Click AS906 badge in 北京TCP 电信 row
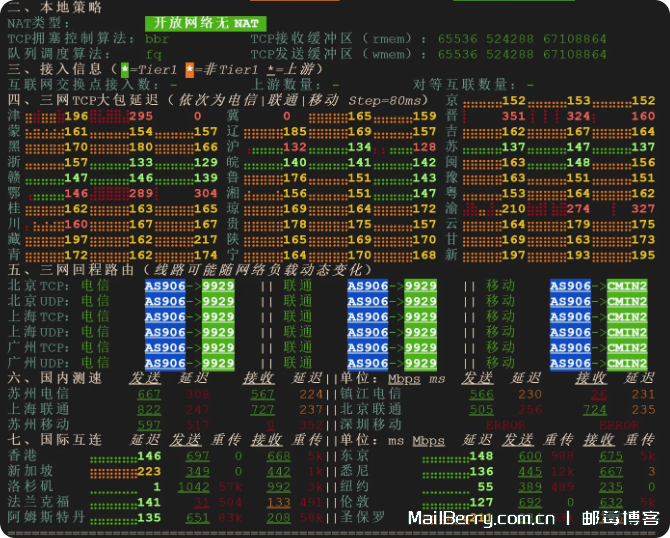Viewport: 670px width, 538px height. (165, 286)
